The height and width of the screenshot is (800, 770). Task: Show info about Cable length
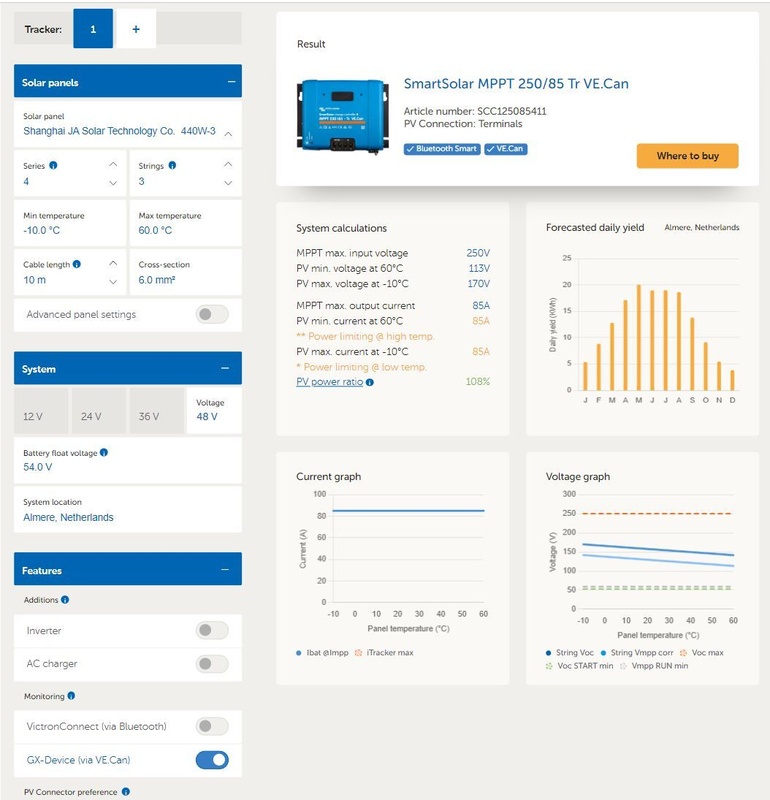pyautogui.click(x=77, y=264)
